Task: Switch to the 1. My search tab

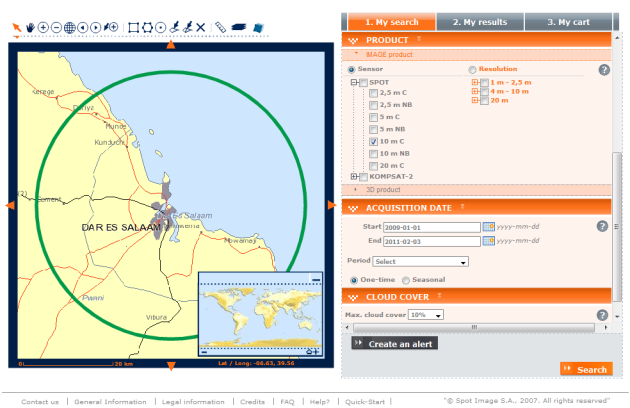Action: (x=392, y=22)
